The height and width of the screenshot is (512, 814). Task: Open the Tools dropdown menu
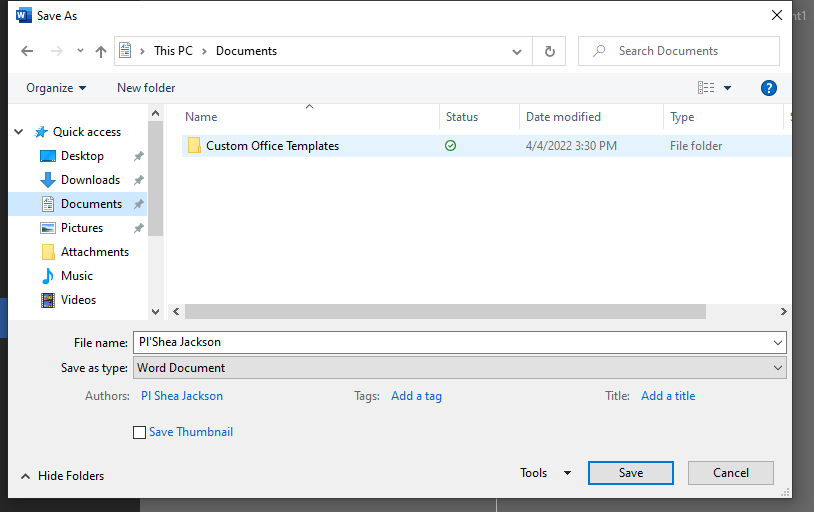545,473
